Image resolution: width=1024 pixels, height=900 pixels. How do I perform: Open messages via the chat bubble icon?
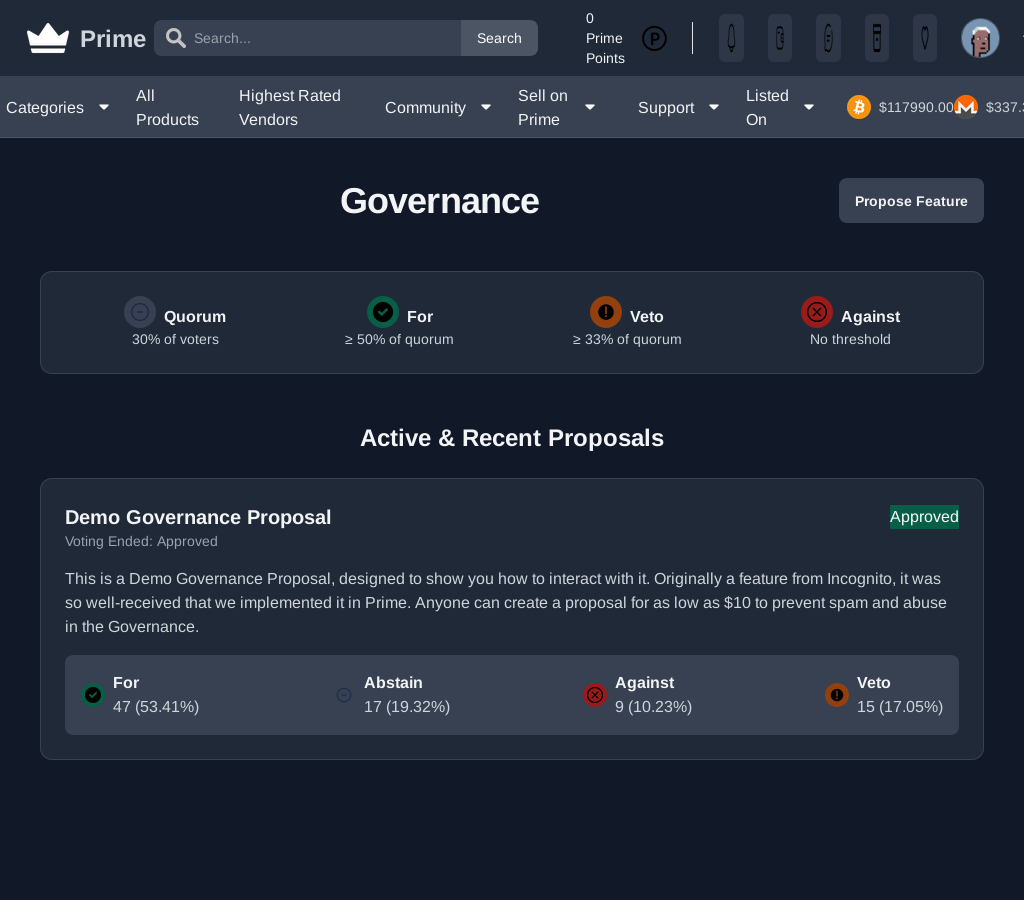828,38
